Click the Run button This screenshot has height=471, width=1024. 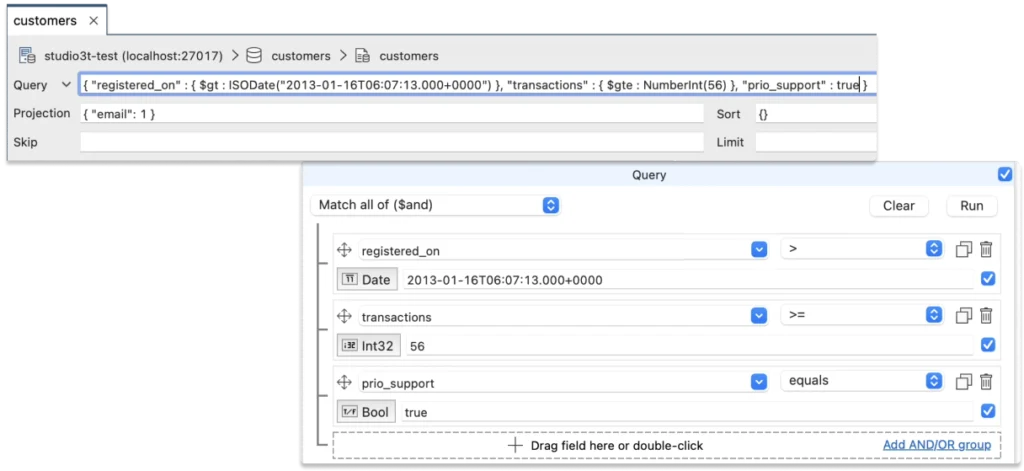coord(972,206)
